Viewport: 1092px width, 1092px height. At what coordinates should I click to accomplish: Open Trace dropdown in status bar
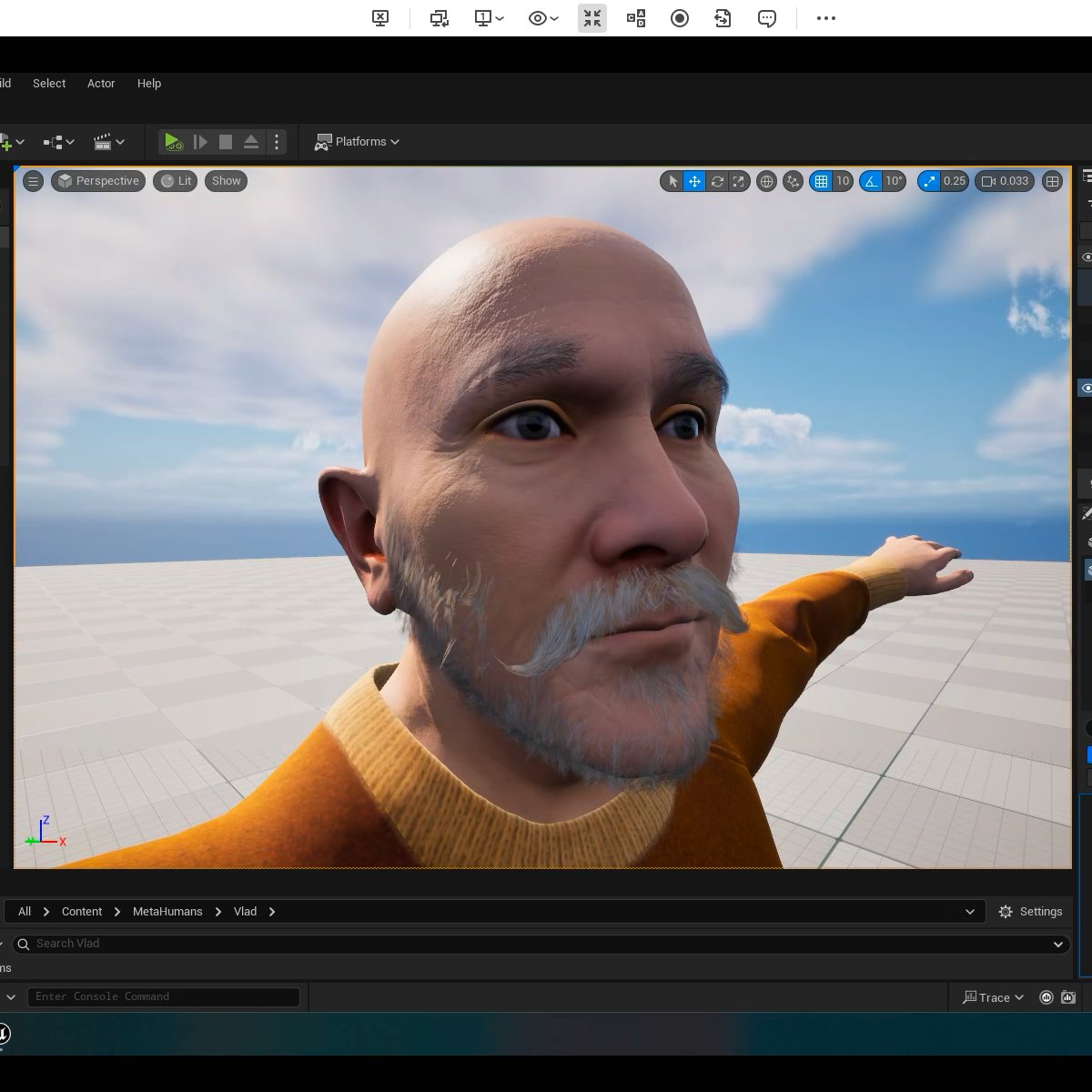[x=993, y=997]
